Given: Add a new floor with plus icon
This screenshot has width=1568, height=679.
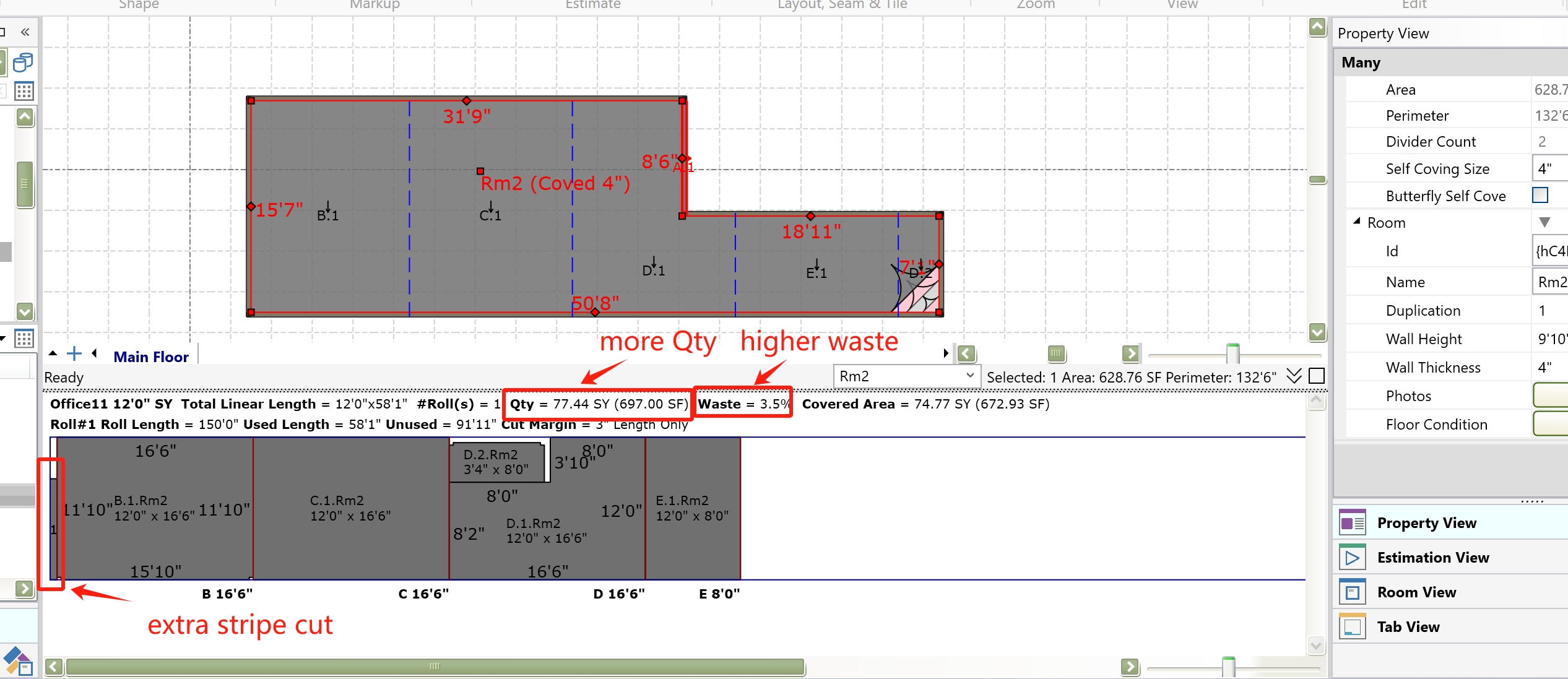Looking at the screenshot, I should click(74, 354).
